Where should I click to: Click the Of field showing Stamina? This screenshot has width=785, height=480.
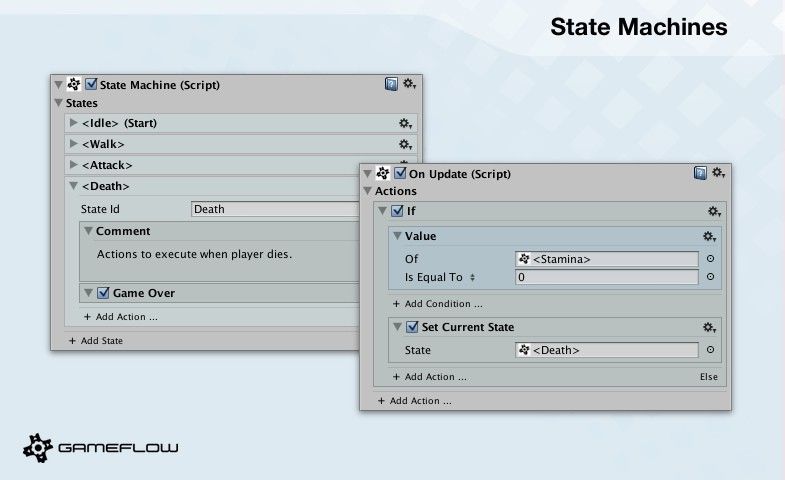(607, 259)
